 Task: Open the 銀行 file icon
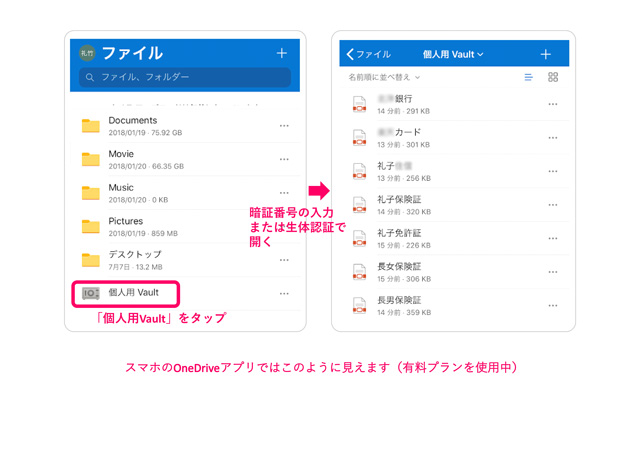click(359, 104)
